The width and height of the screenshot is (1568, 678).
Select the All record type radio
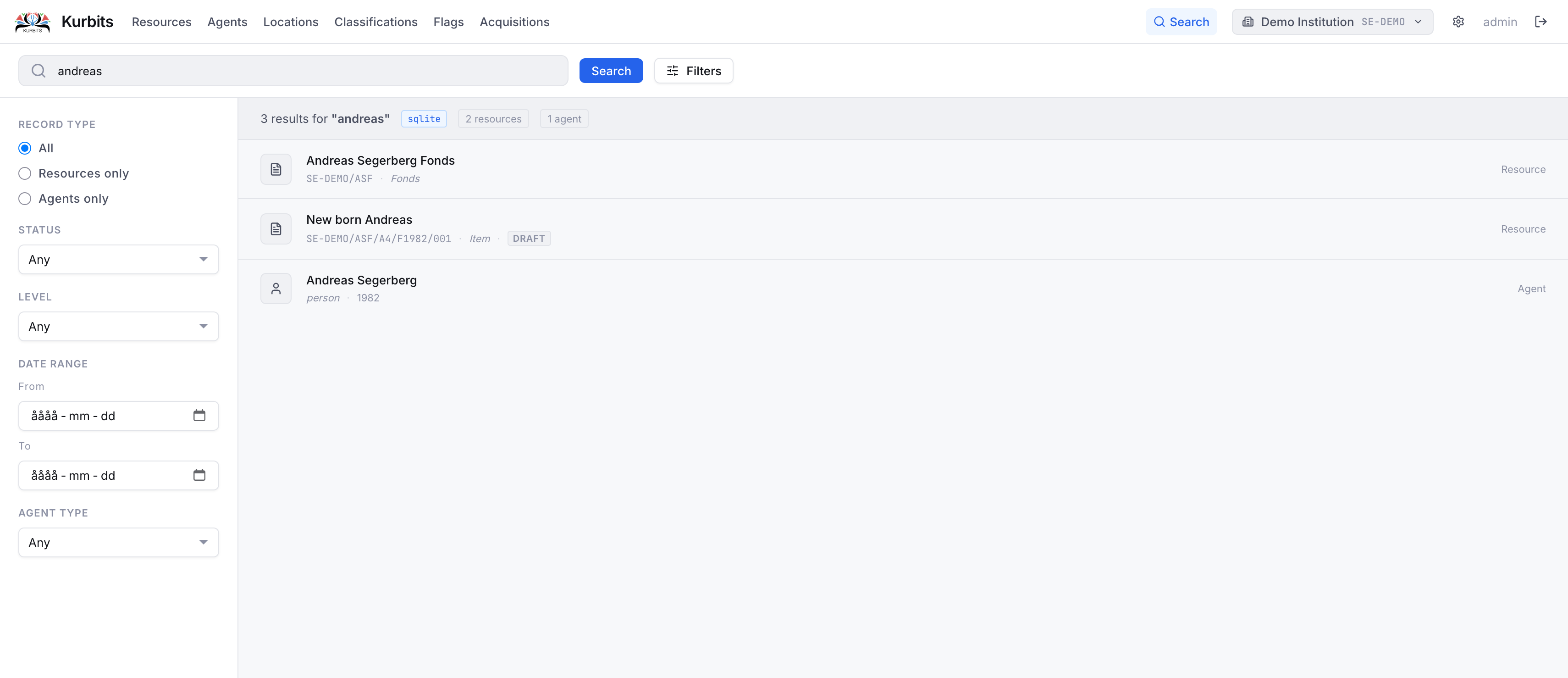(25, 148)
